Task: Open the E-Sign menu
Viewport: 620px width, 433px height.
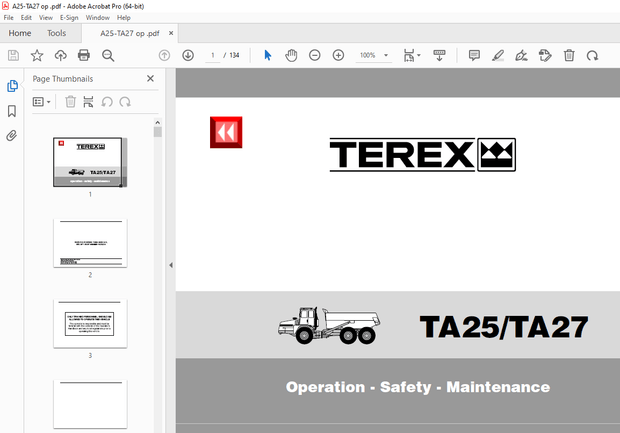Action: click(x=69, y=18)
